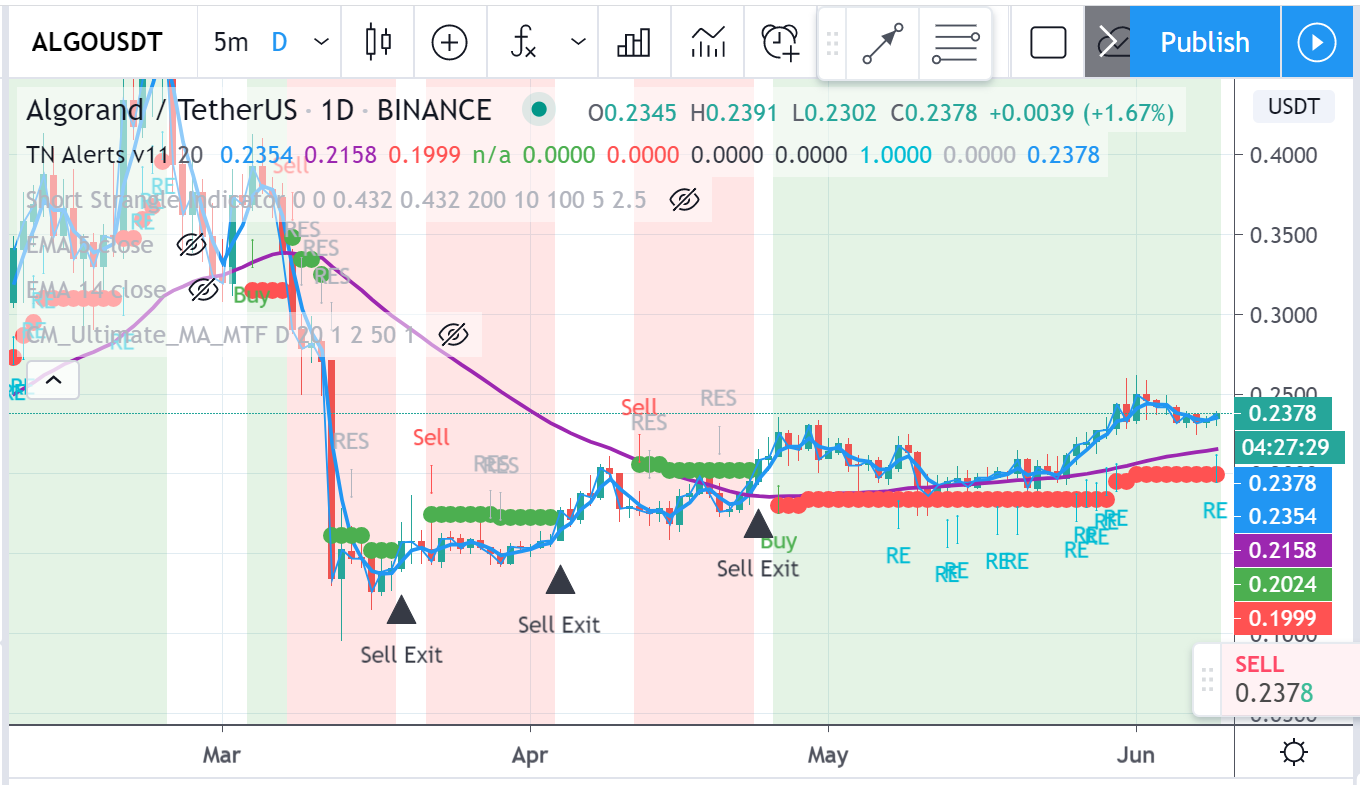This screenshot has width=1360, height=785.
Task: Select the trend line drawing tool
Action: point(882,43)
